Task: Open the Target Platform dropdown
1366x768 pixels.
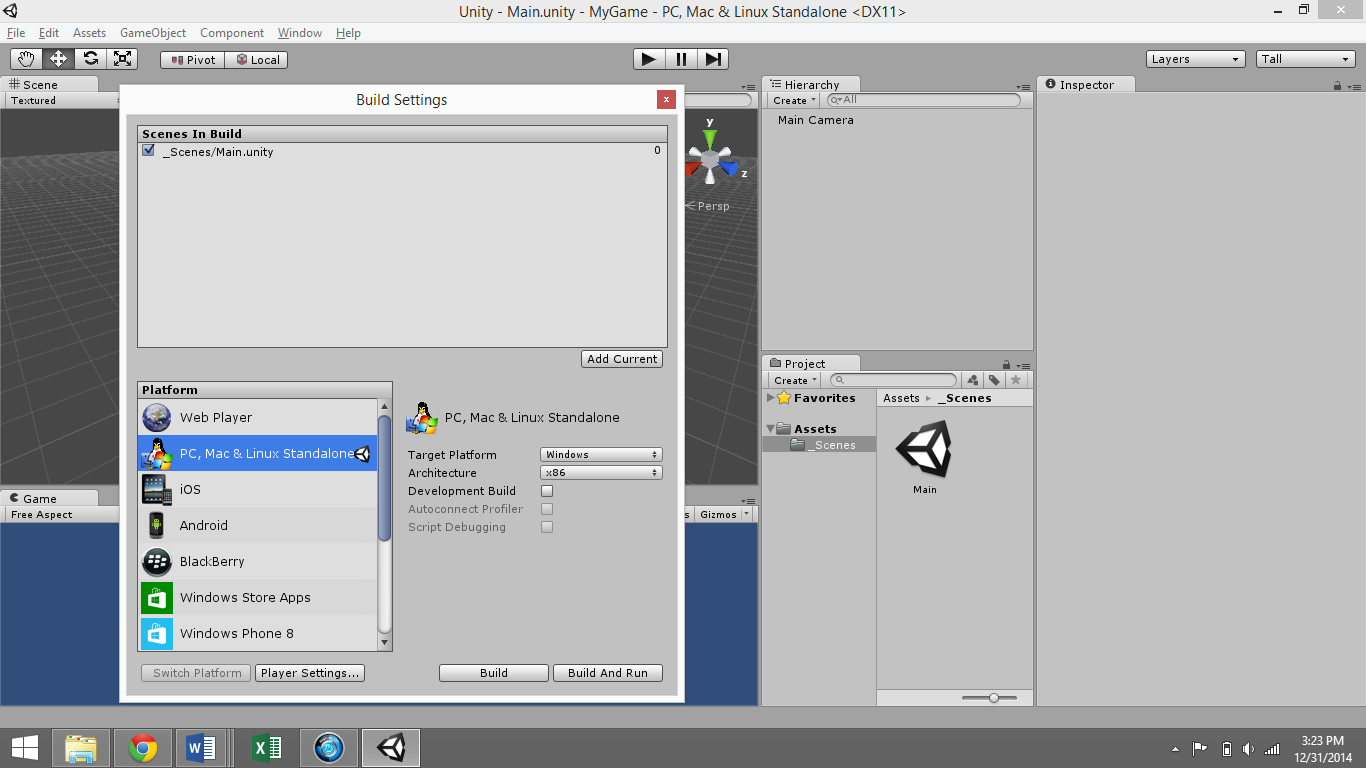Action: (x=600, y=454)
